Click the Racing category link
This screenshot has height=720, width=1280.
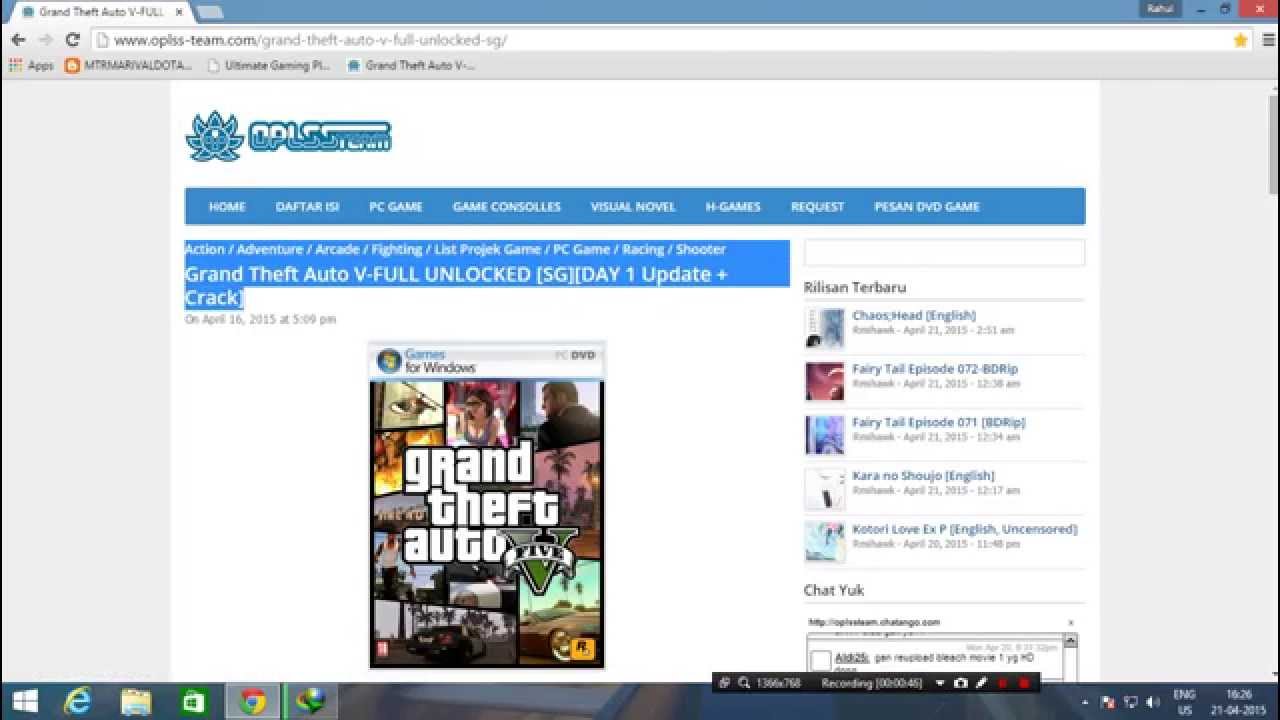(x=643, y=249)
